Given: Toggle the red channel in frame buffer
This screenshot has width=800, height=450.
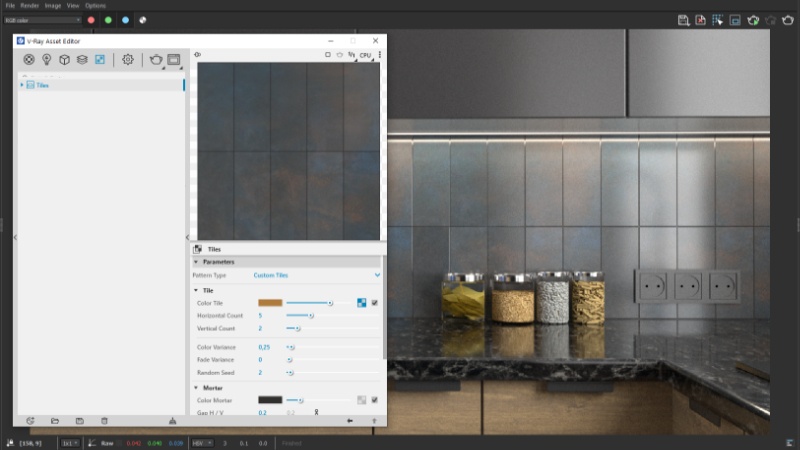Looking at the screenshot, I should click(91, 20).
